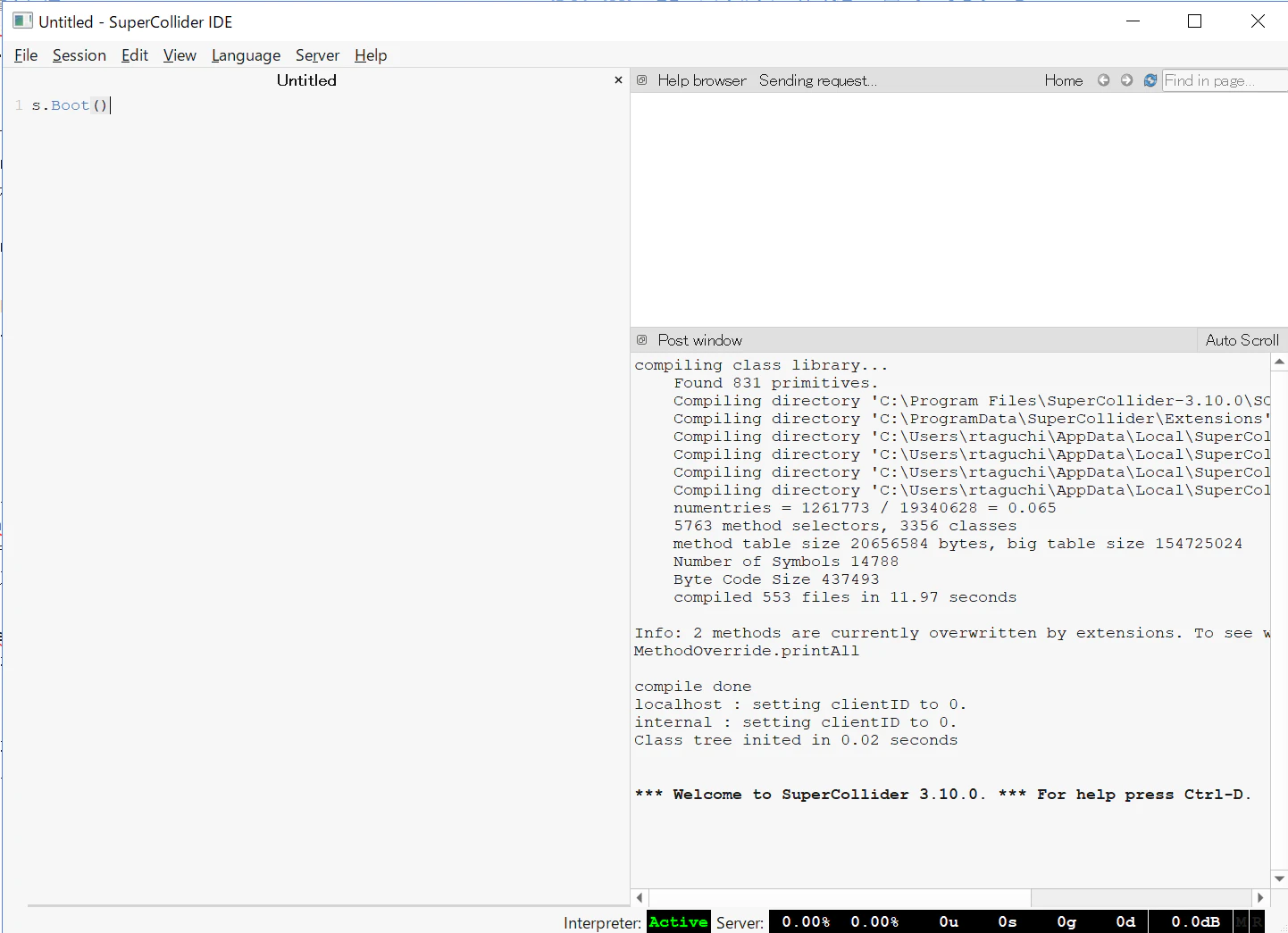Image resolution: width=1288 pixels, height=933 pixels.
Task: Click the Home link in the Help browser
Action: click(1064, 80)
